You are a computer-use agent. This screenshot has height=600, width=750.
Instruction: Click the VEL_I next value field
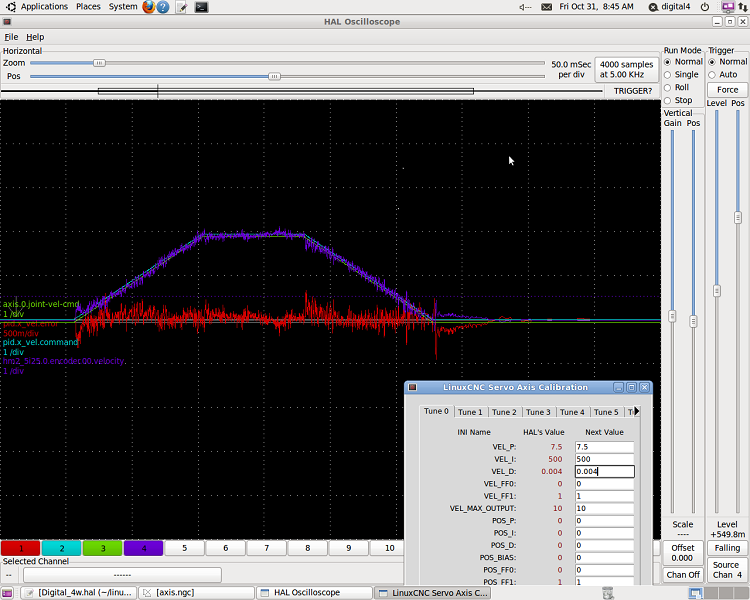(604, 459)
